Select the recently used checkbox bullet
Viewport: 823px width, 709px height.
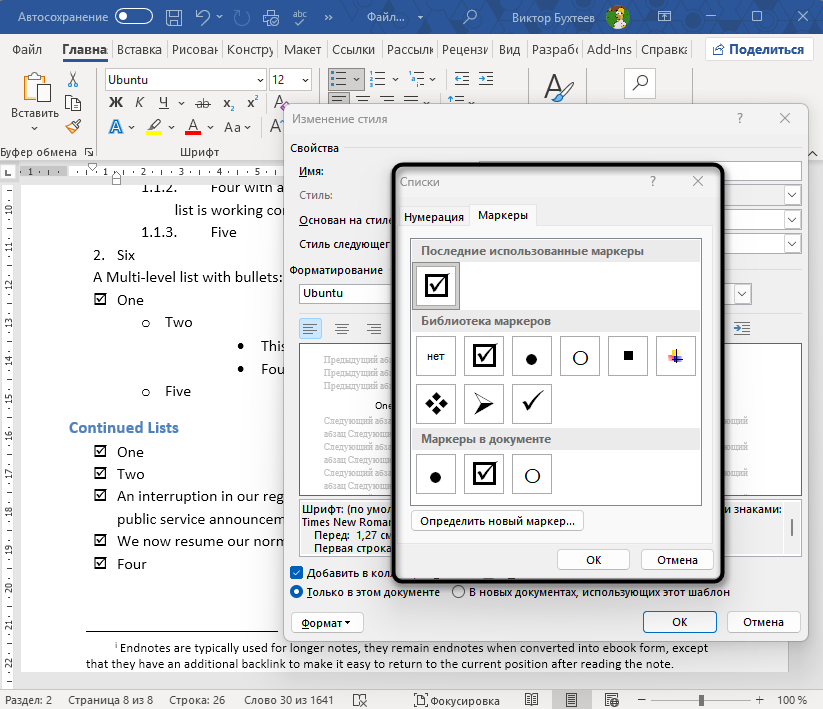pos(436,286)
